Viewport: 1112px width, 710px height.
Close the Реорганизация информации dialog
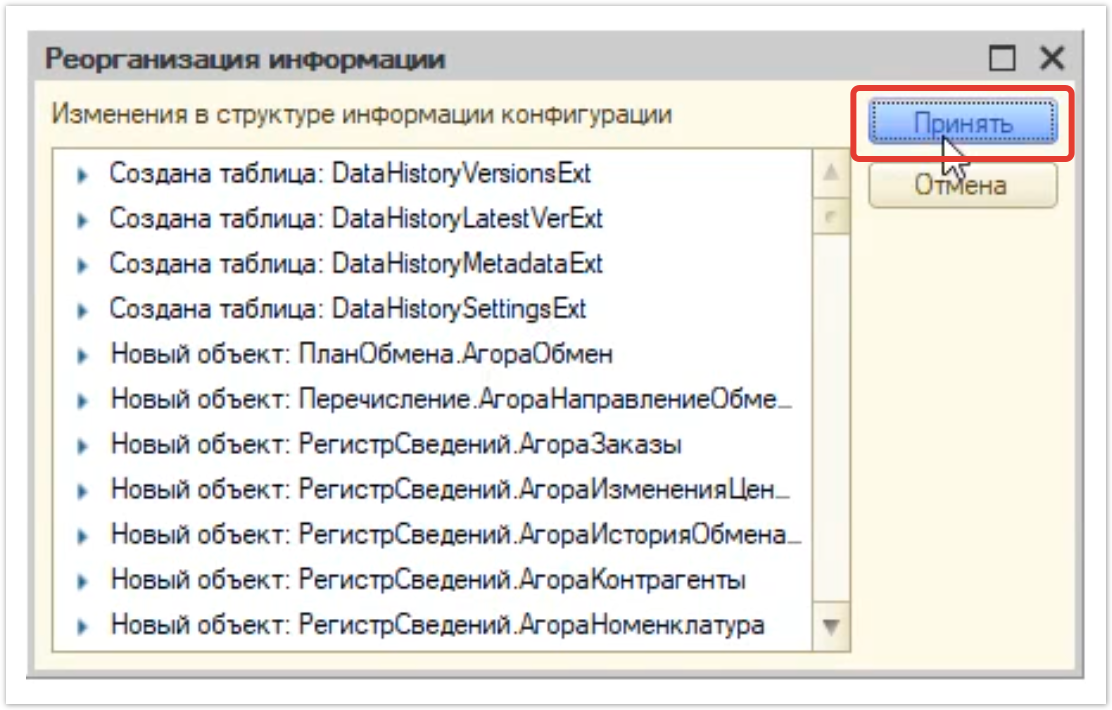pyautogui.click(x=1051, y=59)
